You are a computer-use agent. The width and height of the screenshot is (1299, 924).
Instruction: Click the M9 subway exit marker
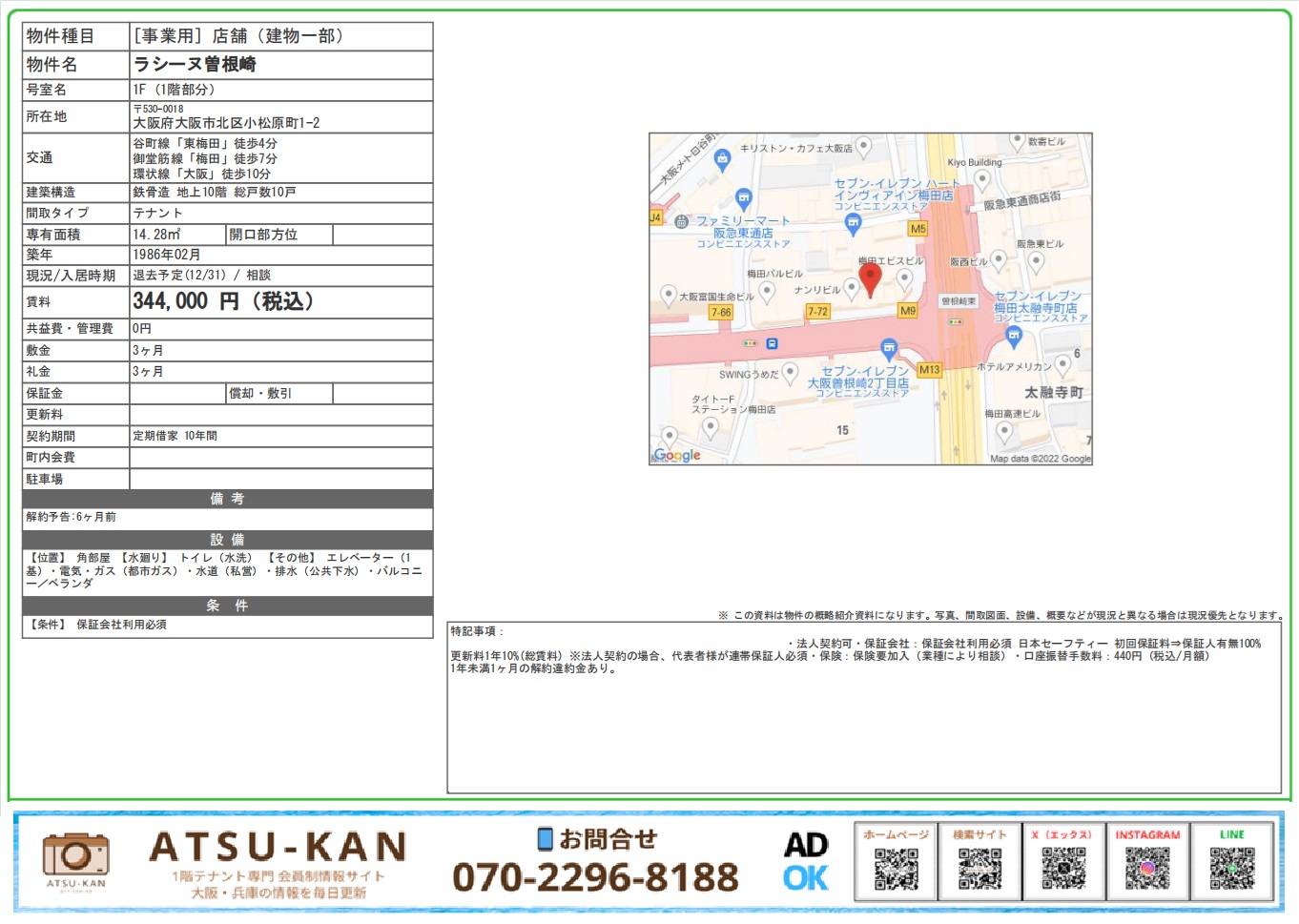coord(908,311)
